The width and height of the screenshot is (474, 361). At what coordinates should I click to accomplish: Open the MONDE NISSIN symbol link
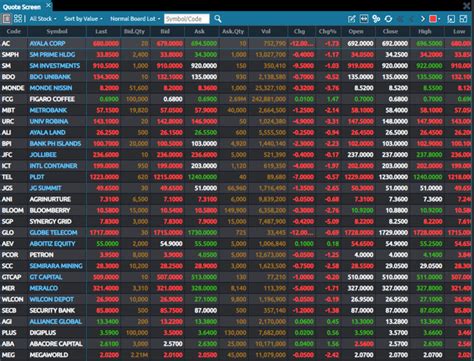tap(51, 88)
